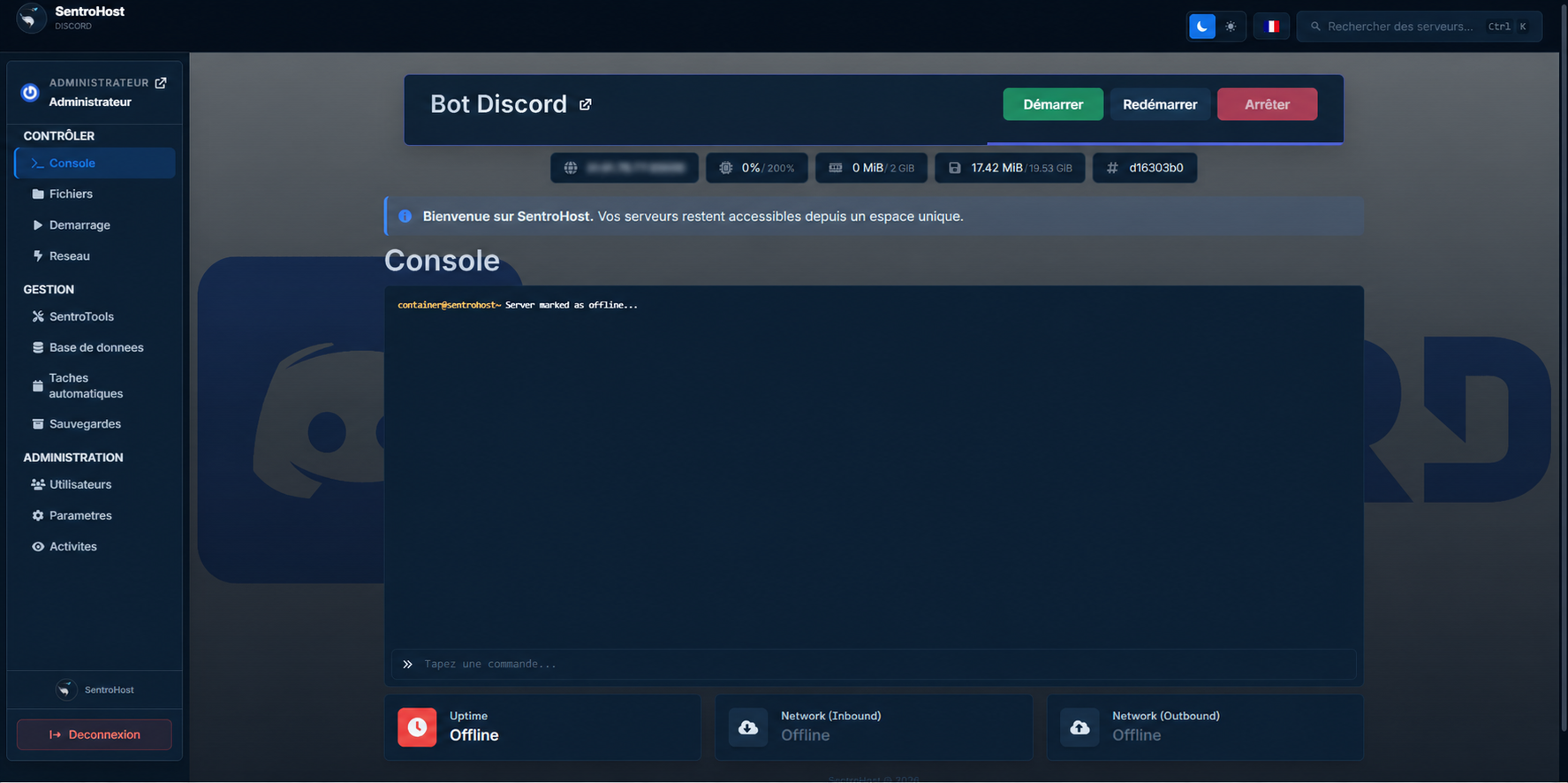This screenshot has height=783, width=1568.
Task: Open Taches automatiques page
Action: pos(95,385)
